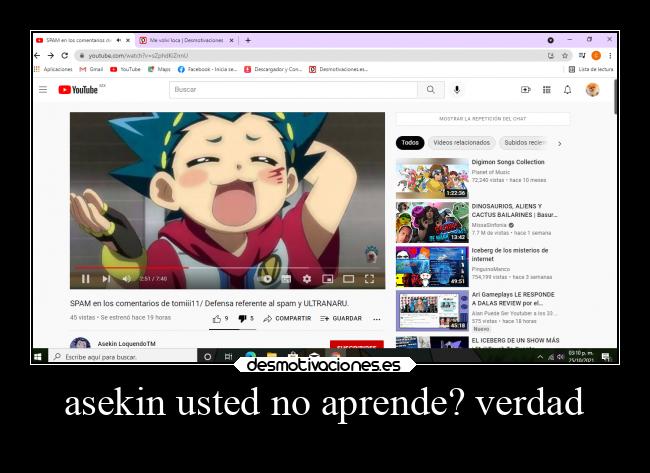Click COMPARTIR to share the video
This screenshot has height=473, width=650.
(287, 318)
